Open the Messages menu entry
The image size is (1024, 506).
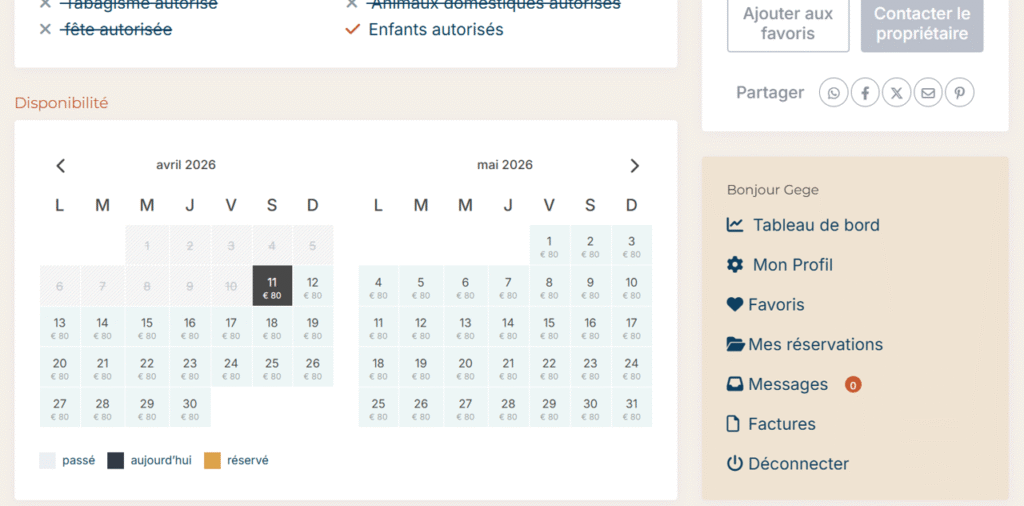point(788,385)
